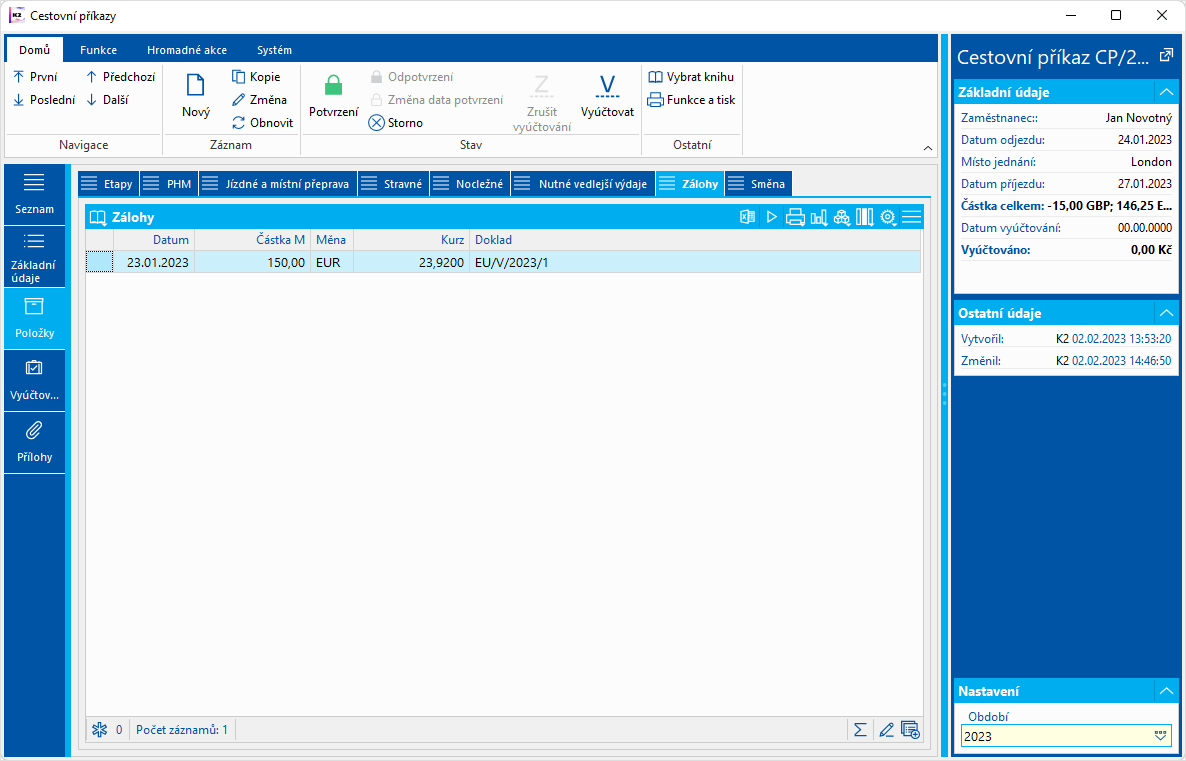Image resolution: width=1186 pixels, height=761 pixels.
Task: Collapse the ribbon with the chevron
Action: click(x=928, y=148)
